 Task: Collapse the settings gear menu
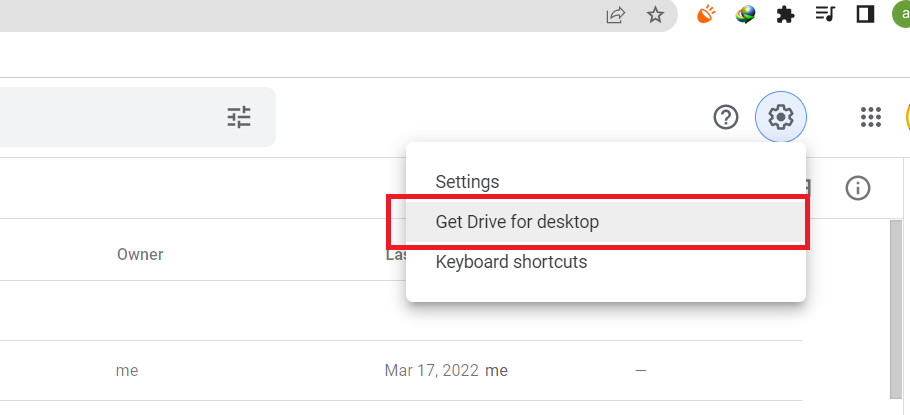coord(780,118)
